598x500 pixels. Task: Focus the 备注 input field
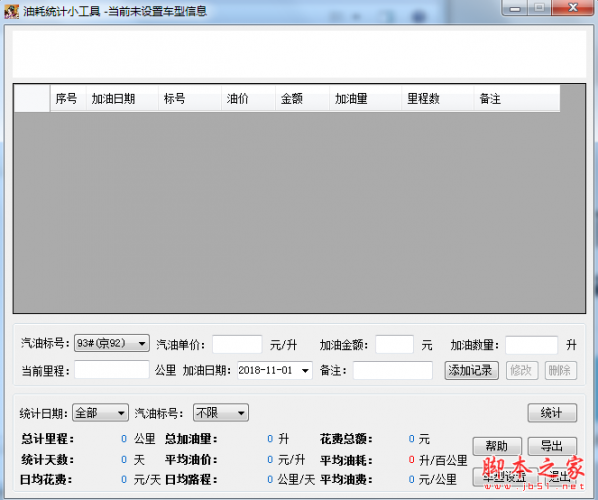coord(393,370)
